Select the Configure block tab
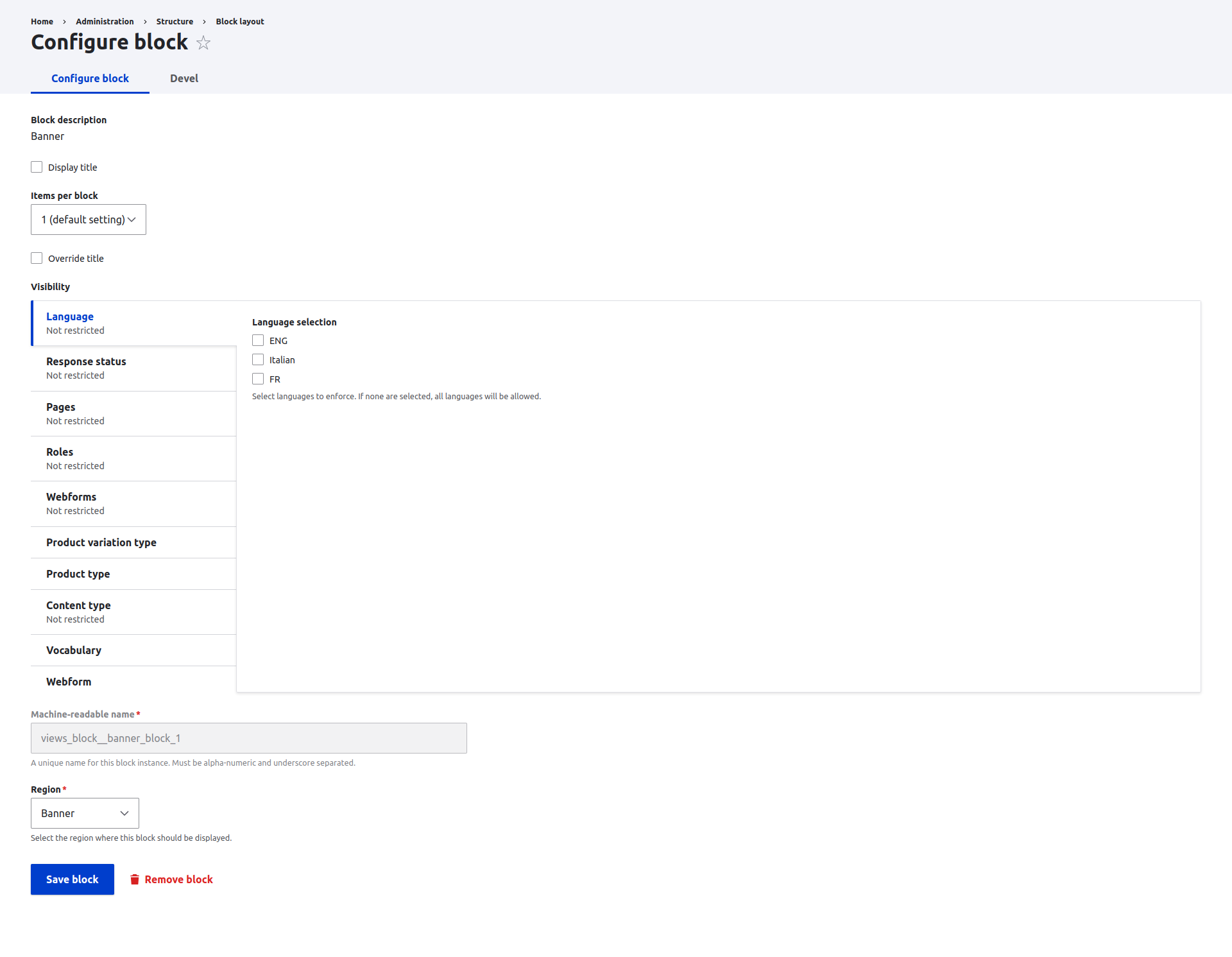 [90, 78]
